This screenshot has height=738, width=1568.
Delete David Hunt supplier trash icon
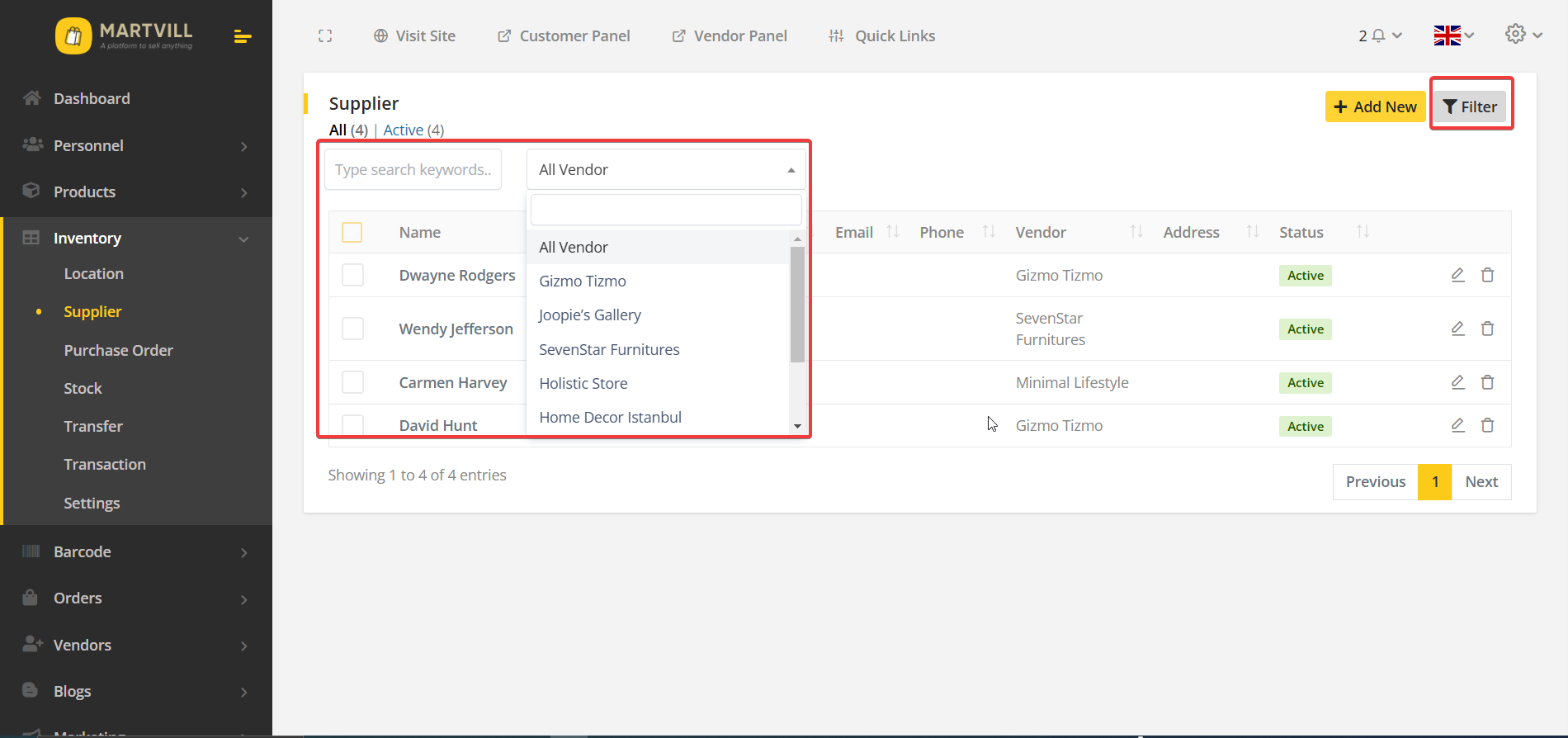point(1487,425)
